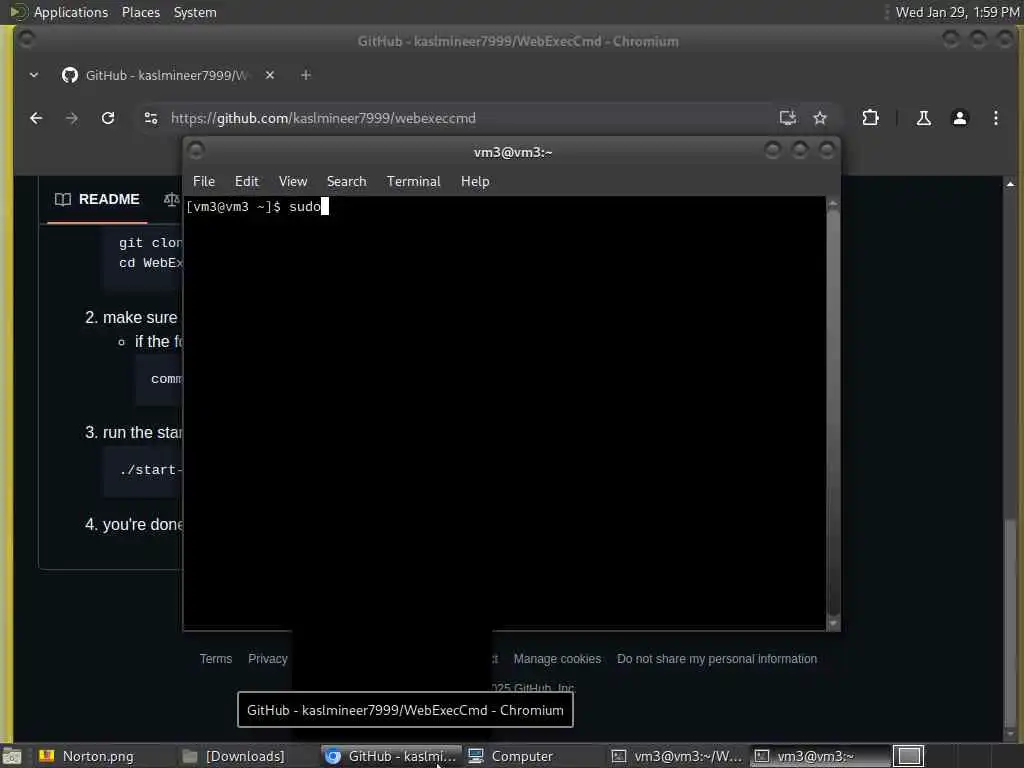Click the README tab on GitHub page
The width and height of the screenshot is (1024, 768).
click(97, 199)
